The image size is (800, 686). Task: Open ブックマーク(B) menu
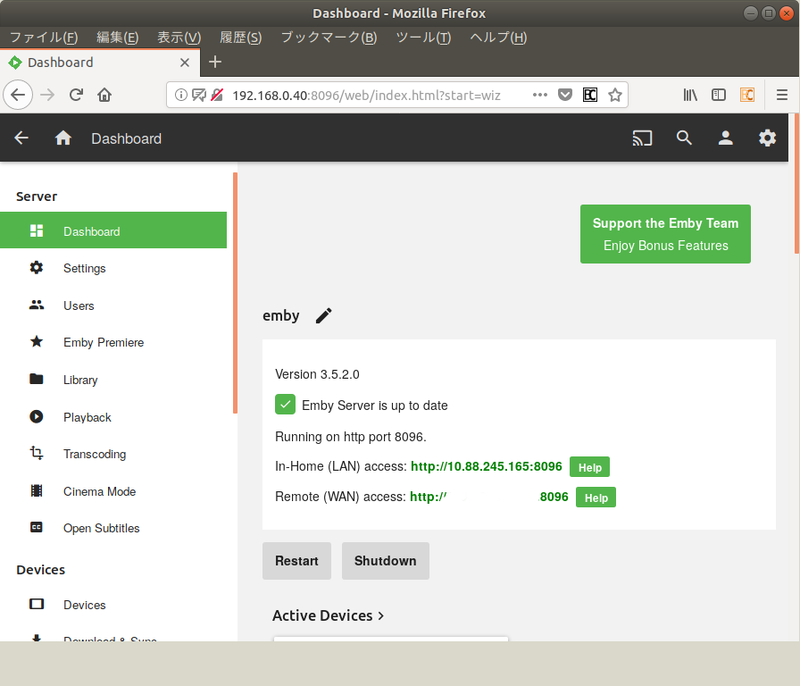point(329,37)
